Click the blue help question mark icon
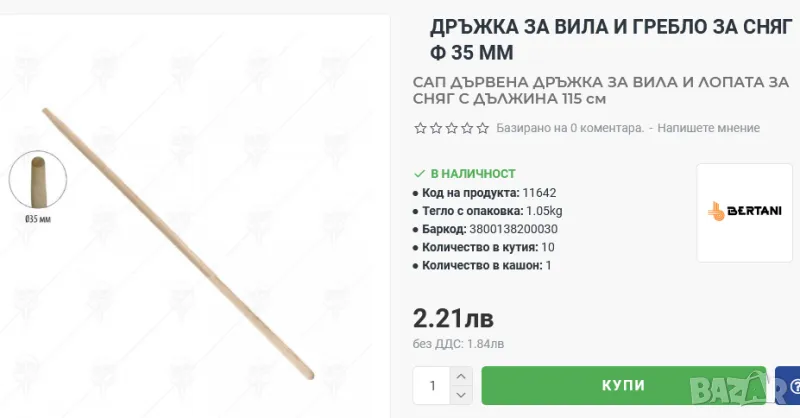This screenshot has width=800, height=418. click(792, 386)
